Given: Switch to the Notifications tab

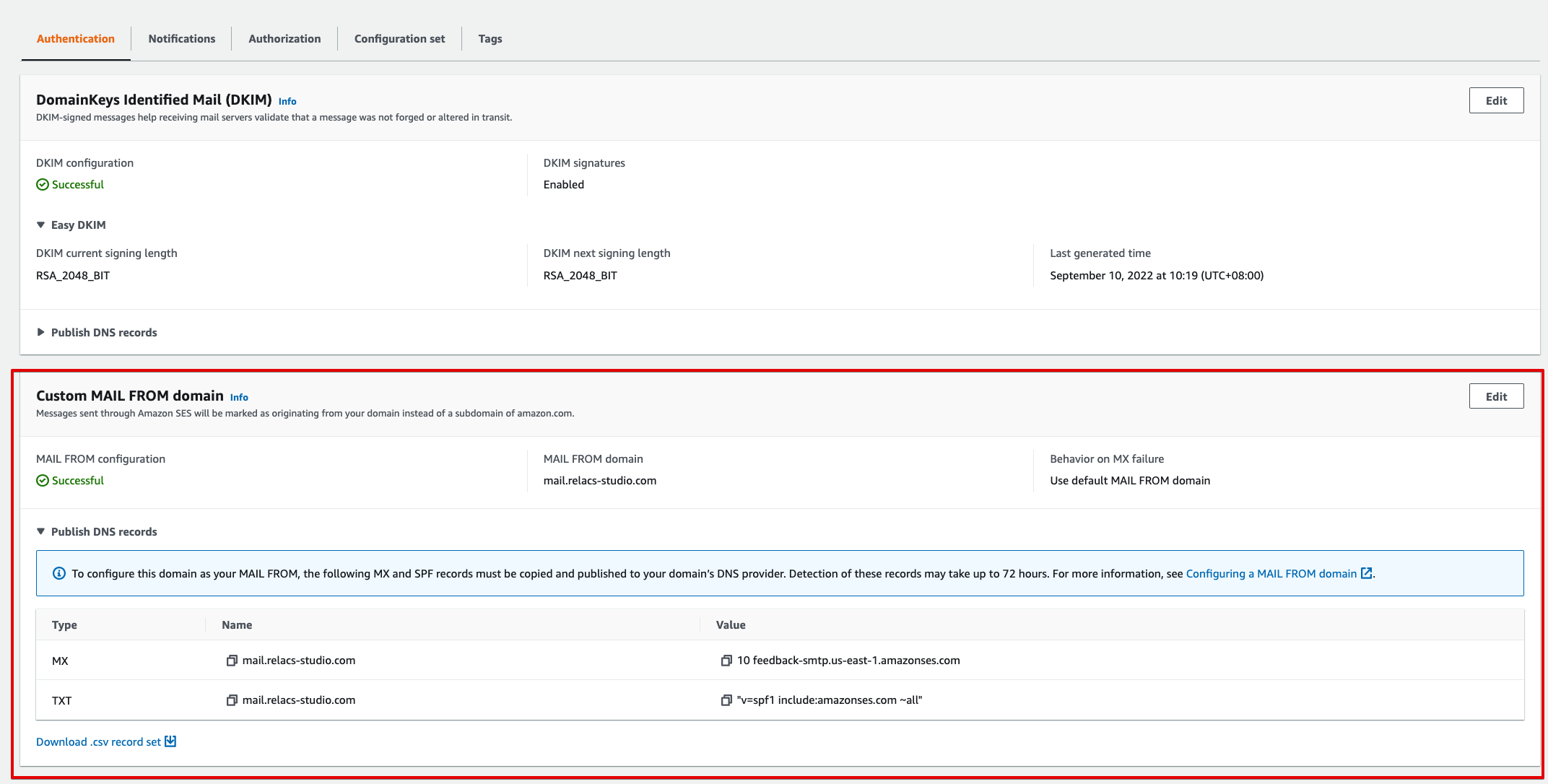Looking at the screenshot, I should [x=181, y=39].
